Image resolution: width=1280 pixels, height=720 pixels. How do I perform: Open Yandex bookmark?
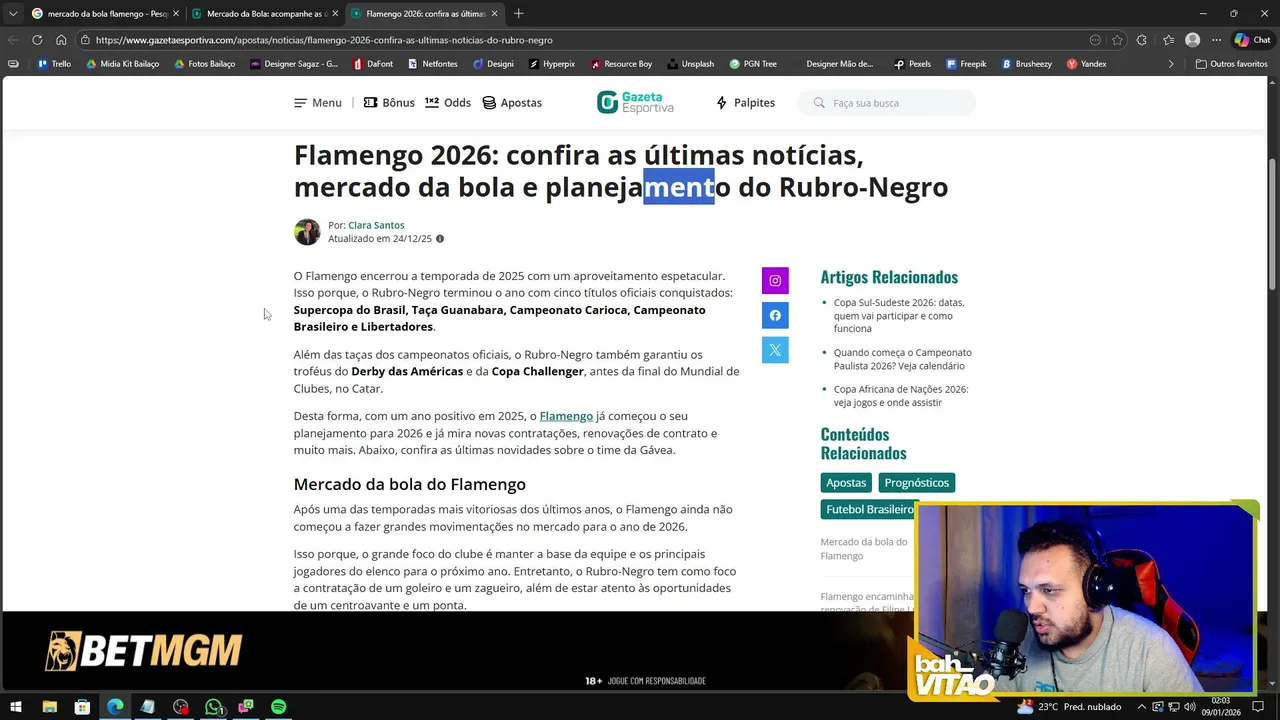(x=1086, y=64)
